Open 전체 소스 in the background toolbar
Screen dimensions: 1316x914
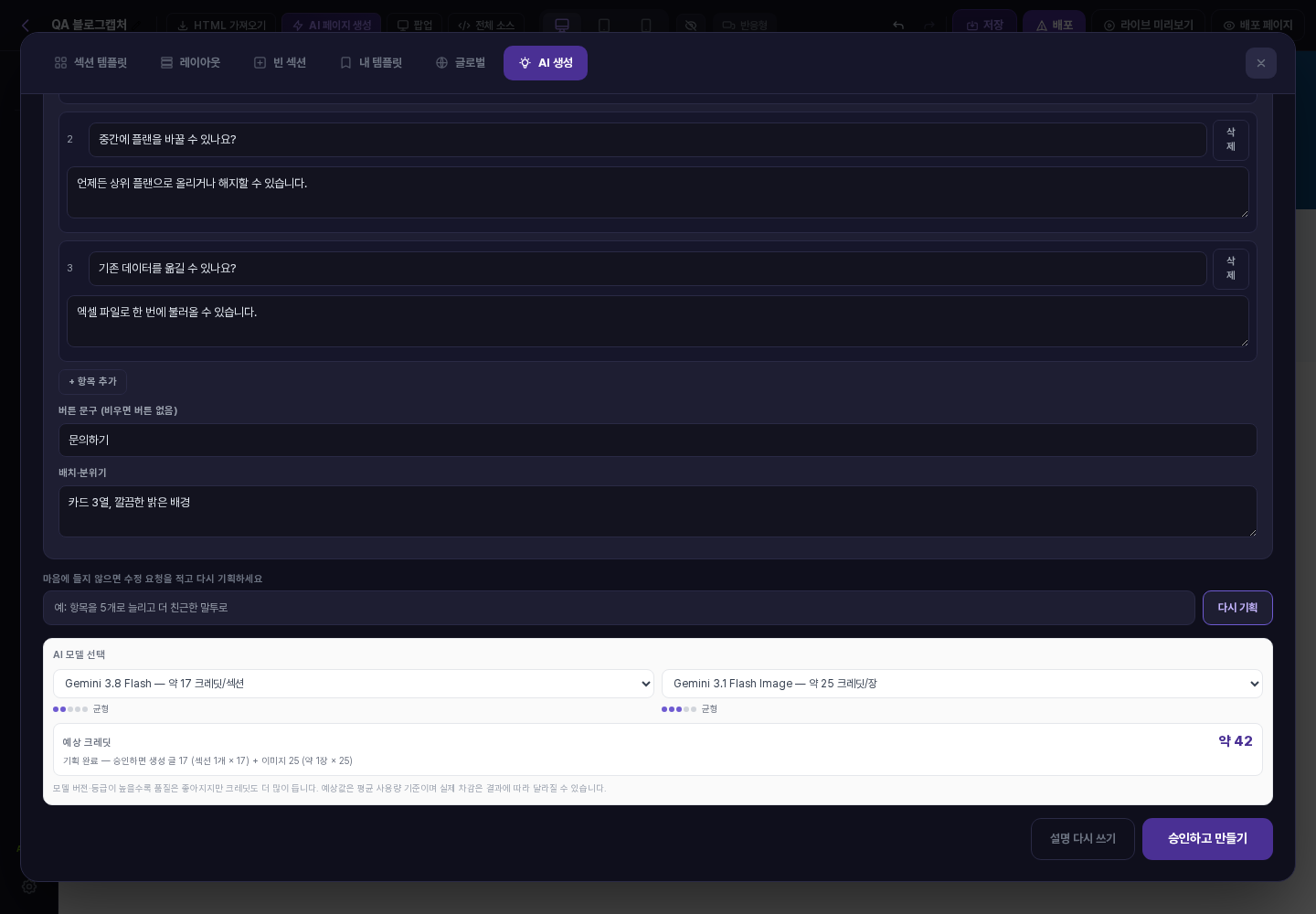pyautogui.click(x=486, y=26)
